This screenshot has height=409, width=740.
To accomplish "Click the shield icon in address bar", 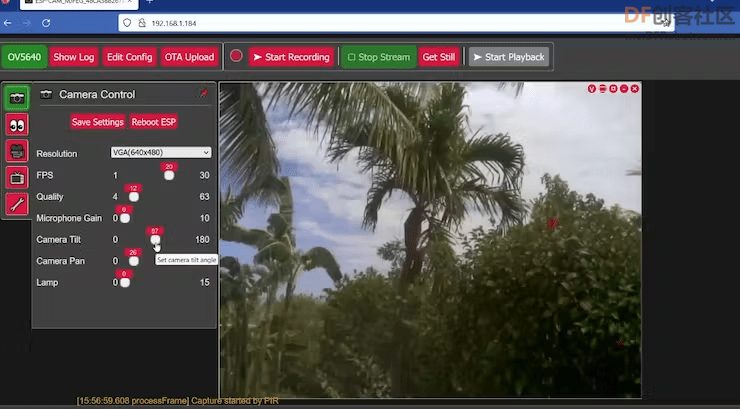I will pos(127,23).
